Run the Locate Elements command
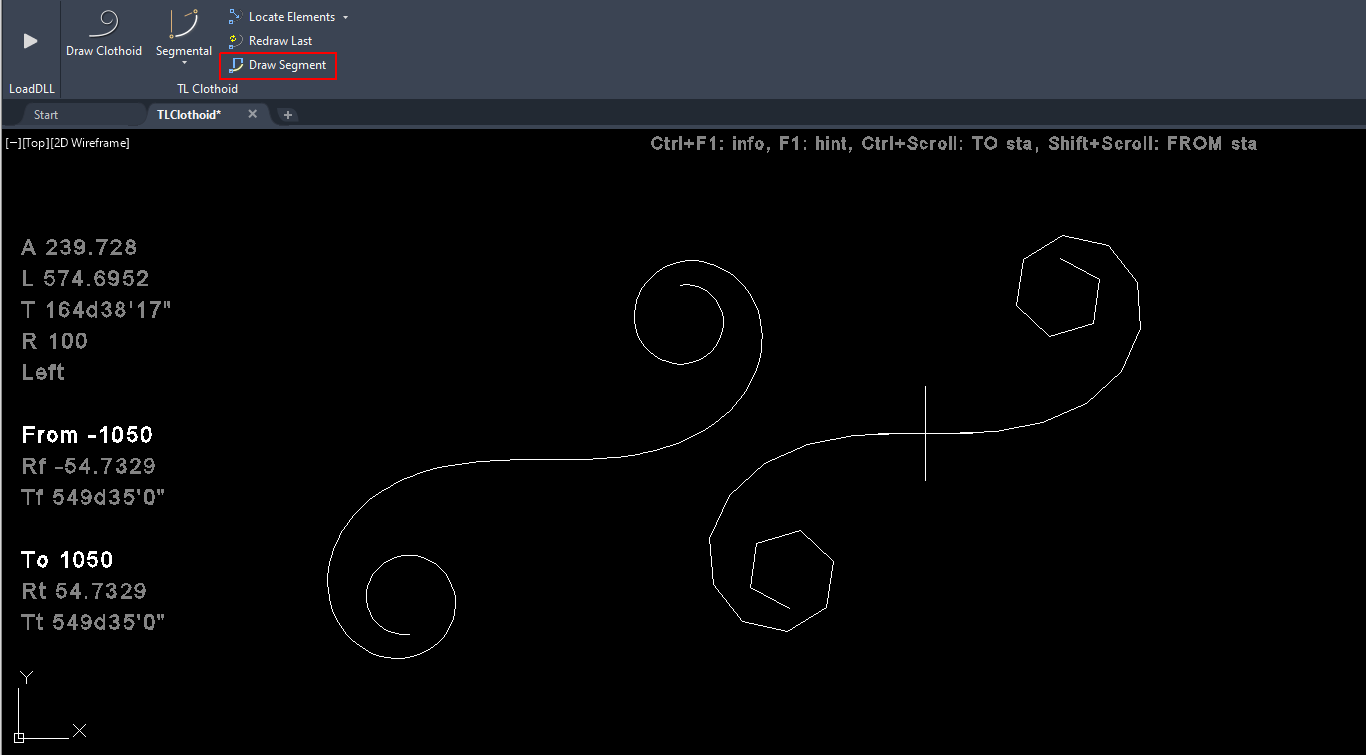The height and width of the screenshot is (755, 1366). [x=283, y=17]
